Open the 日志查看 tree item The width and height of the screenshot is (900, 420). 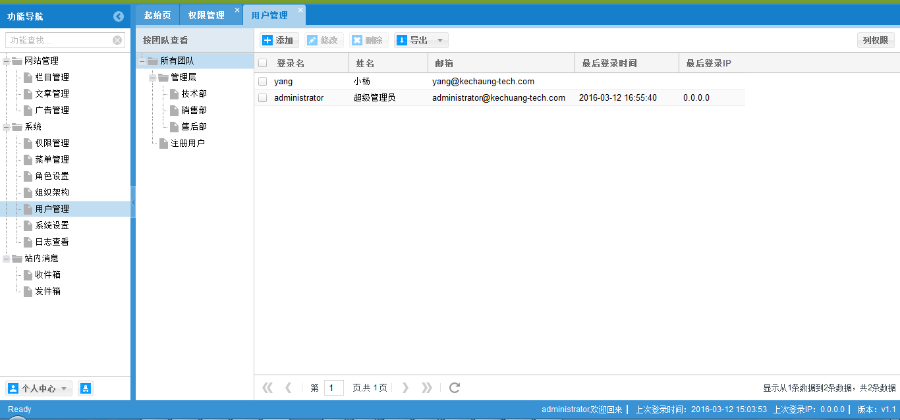pyautogui.click(x=52, y=242)
